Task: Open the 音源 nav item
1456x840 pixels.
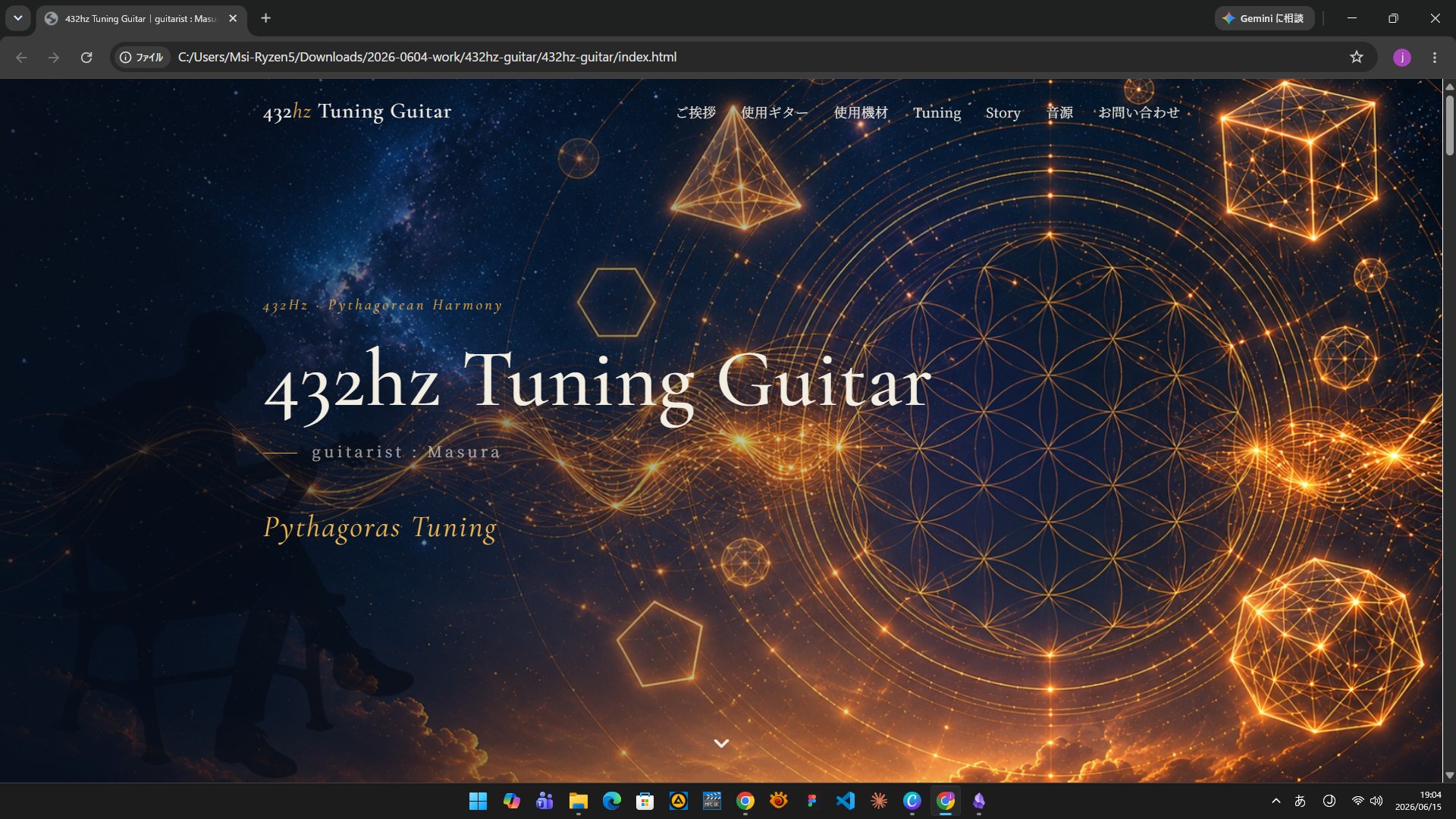Action: tap(1060, 113)
